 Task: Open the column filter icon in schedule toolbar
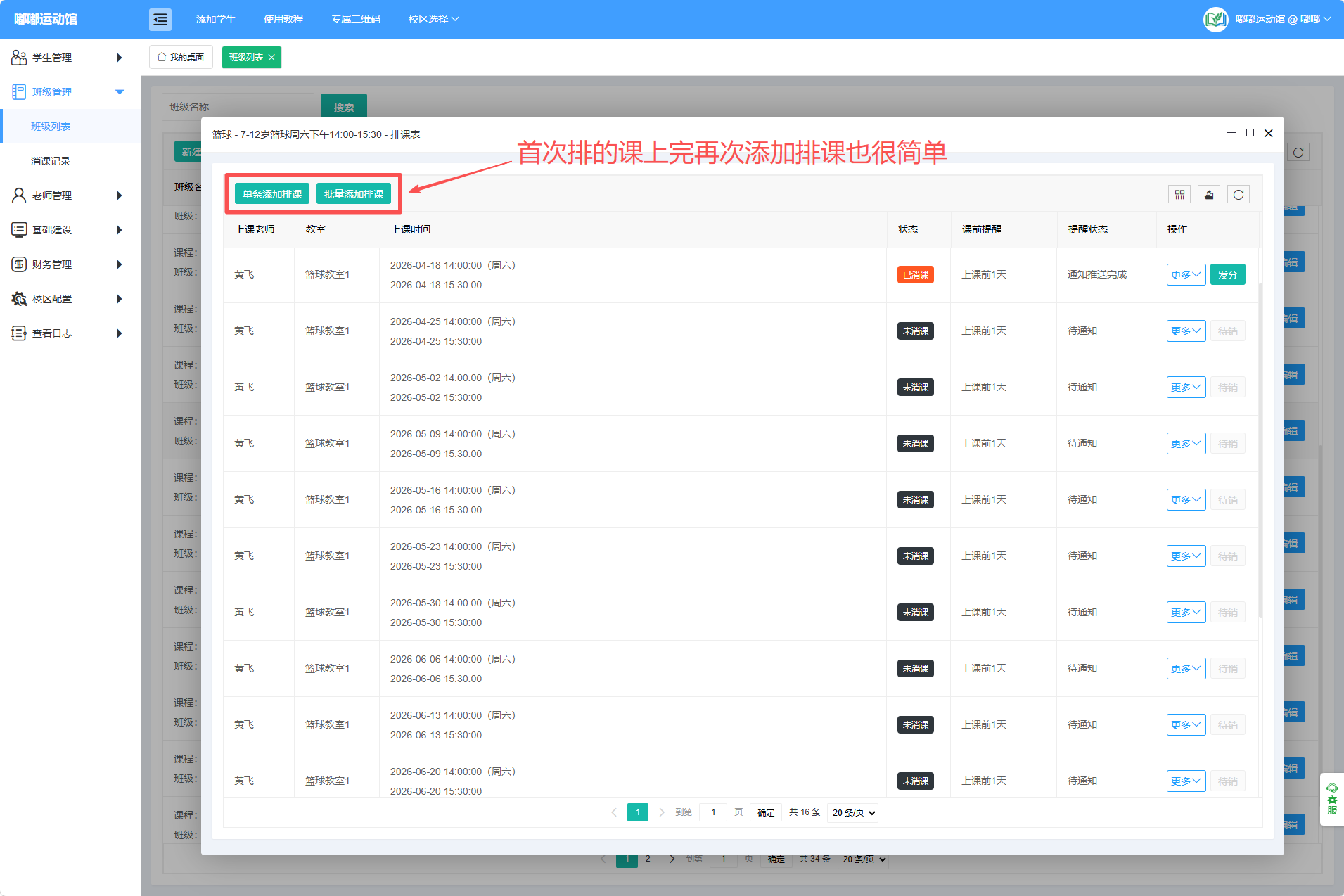pos(1179,195)
